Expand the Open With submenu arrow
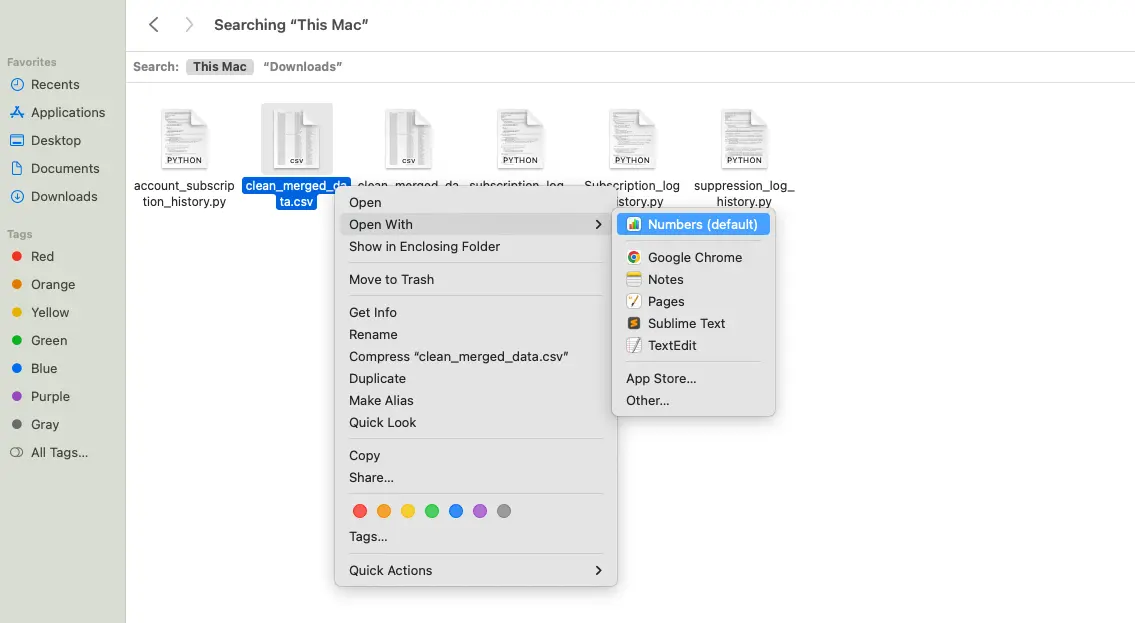Viewport: 1135px width, 623px height. (598, 225)
